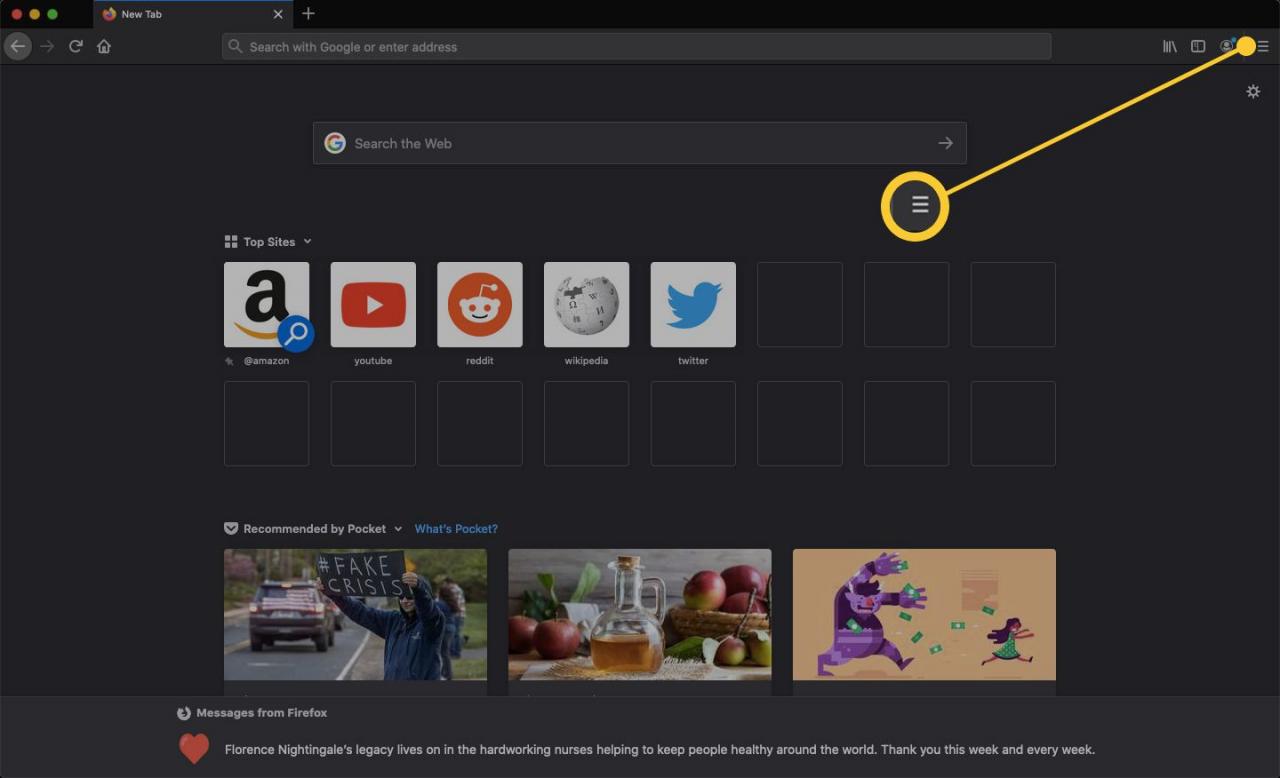
Task: Go back using the back arrow
Action: (x=17, y=46)
